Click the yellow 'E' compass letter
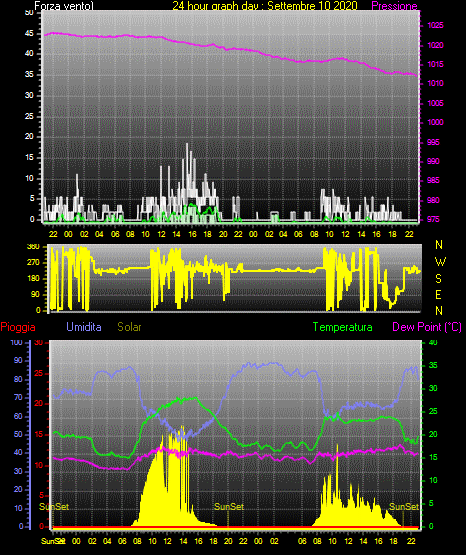The image size is (466, 555). 438,294
